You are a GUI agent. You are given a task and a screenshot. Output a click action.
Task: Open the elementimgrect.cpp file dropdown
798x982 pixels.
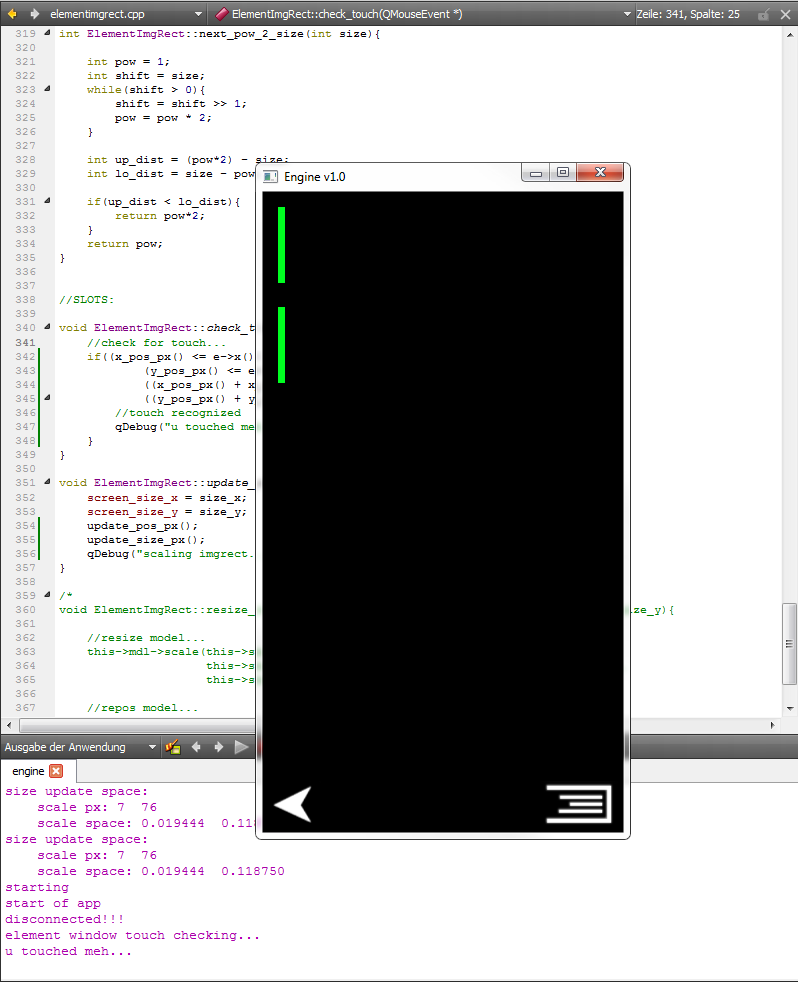[x=199, y=14]
